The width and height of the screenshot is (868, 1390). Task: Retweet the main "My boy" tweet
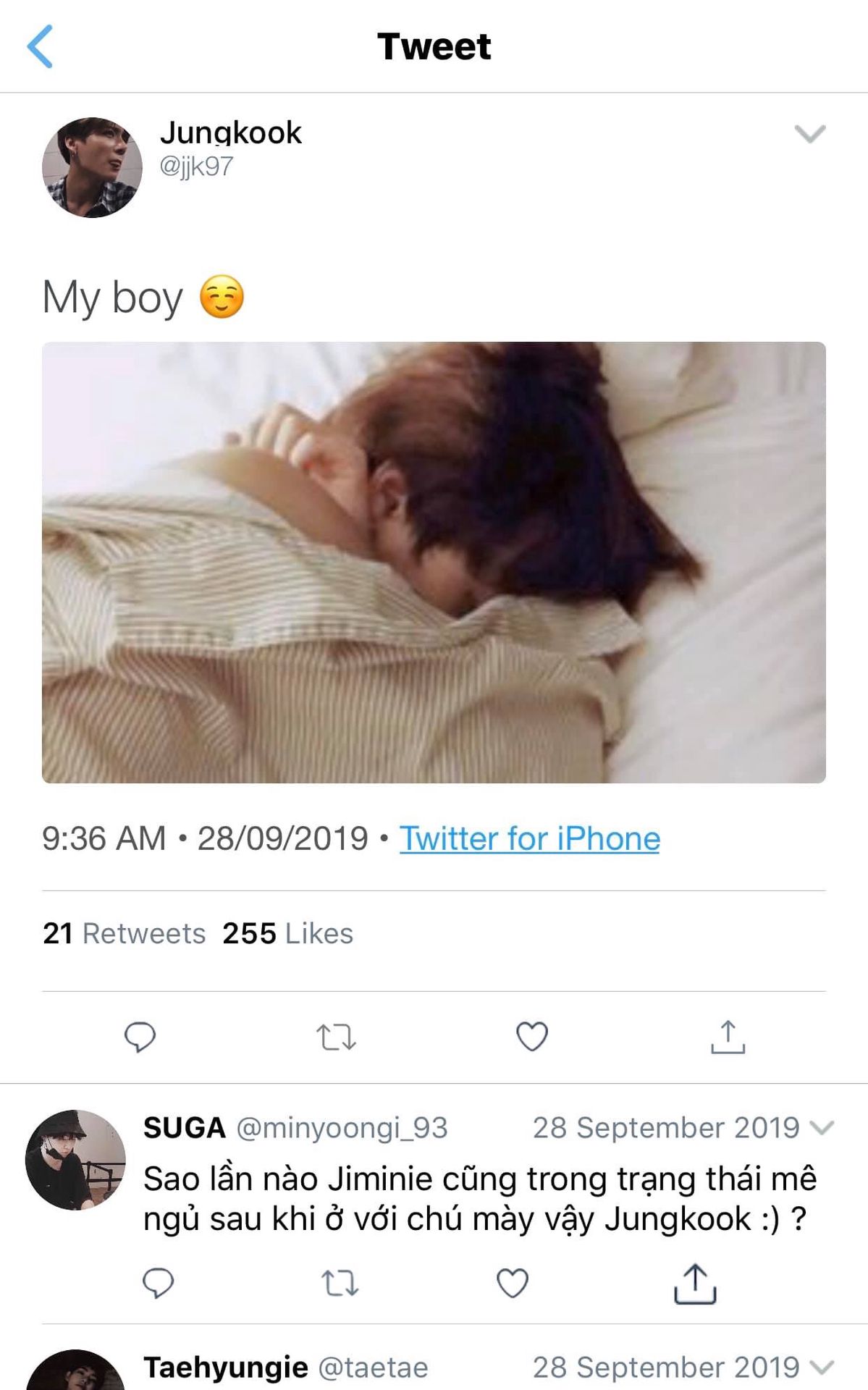coord(336,1037)
